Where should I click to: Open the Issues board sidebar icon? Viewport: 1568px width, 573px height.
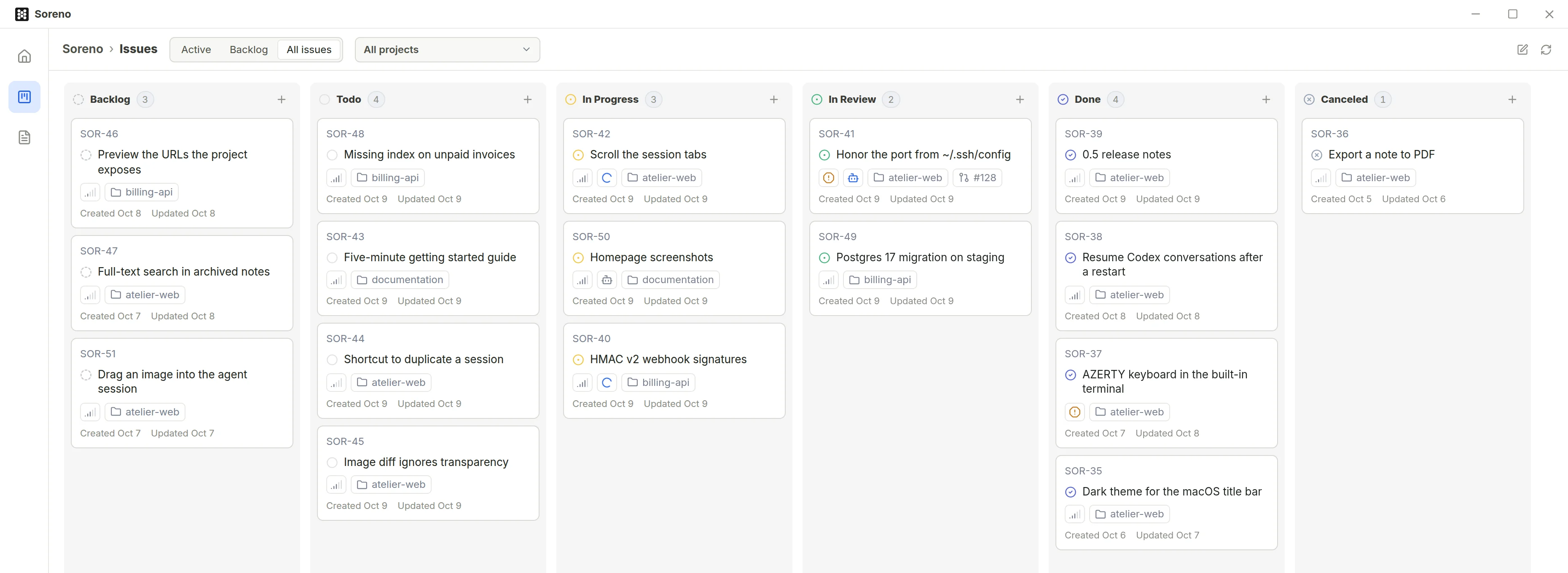(24, 97)
